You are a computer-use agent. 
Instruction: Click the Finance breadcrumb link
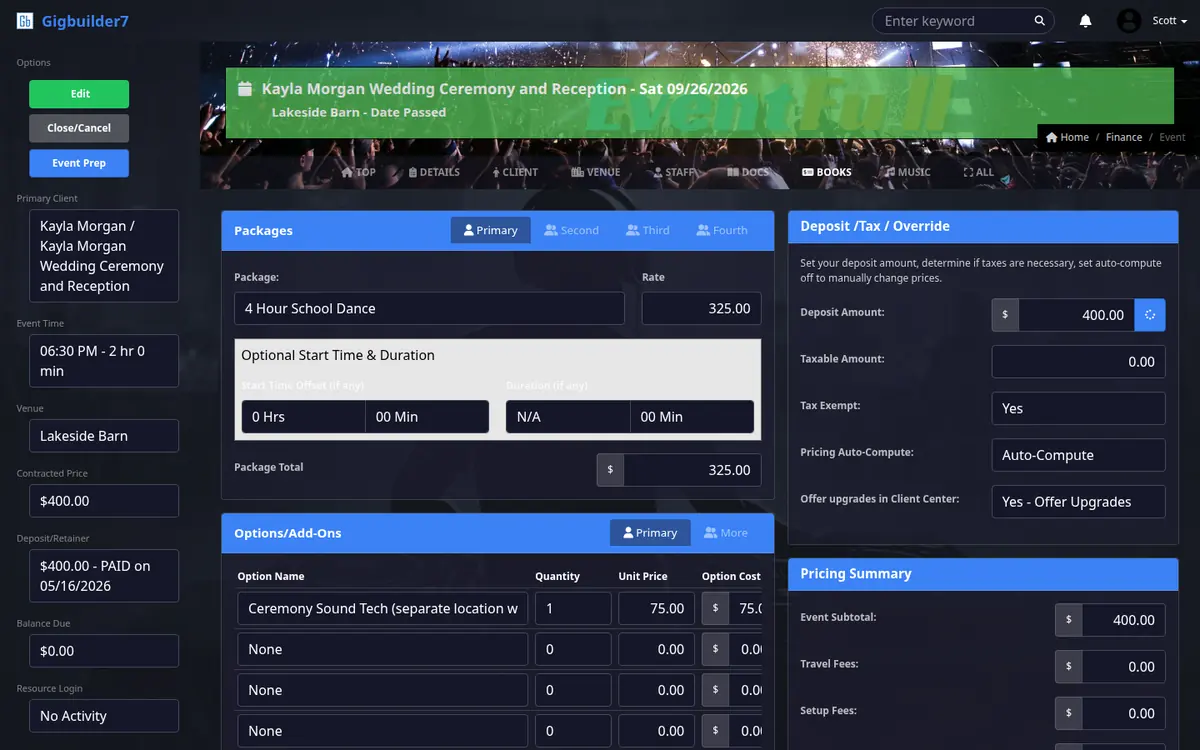pos(1124,137)
